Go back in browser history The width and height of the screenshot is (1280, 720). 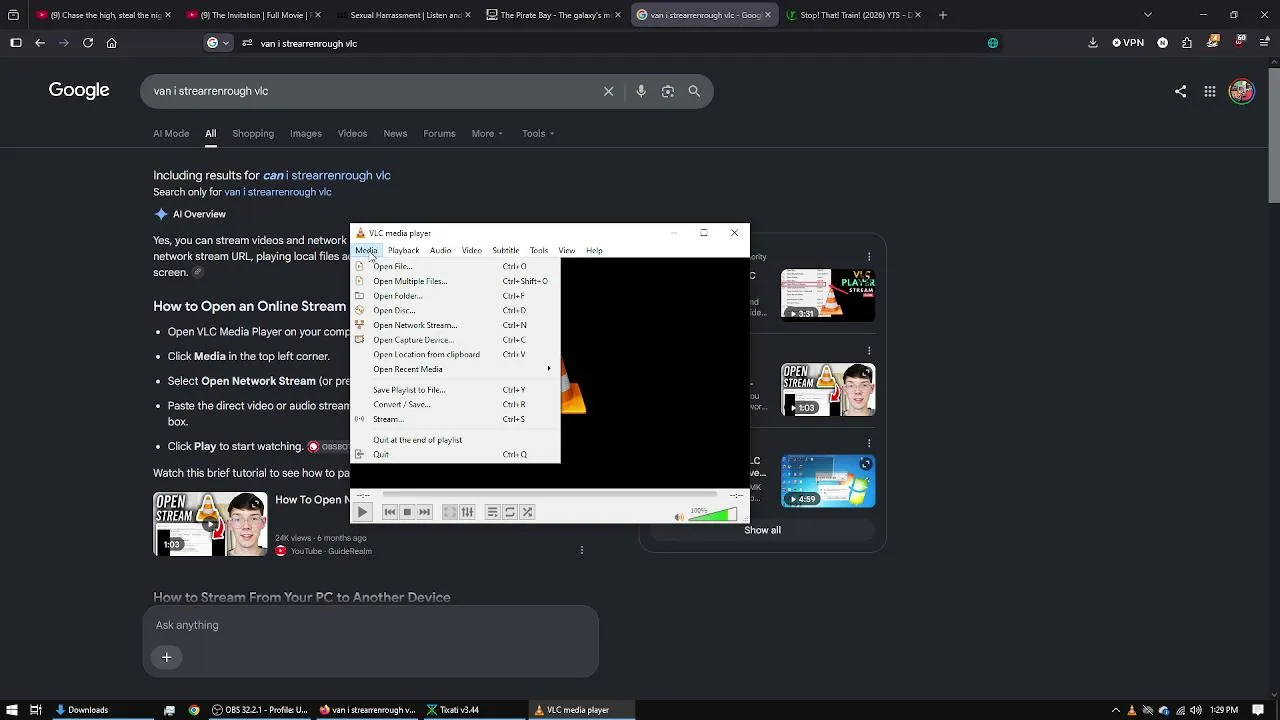tap(40, 43)
